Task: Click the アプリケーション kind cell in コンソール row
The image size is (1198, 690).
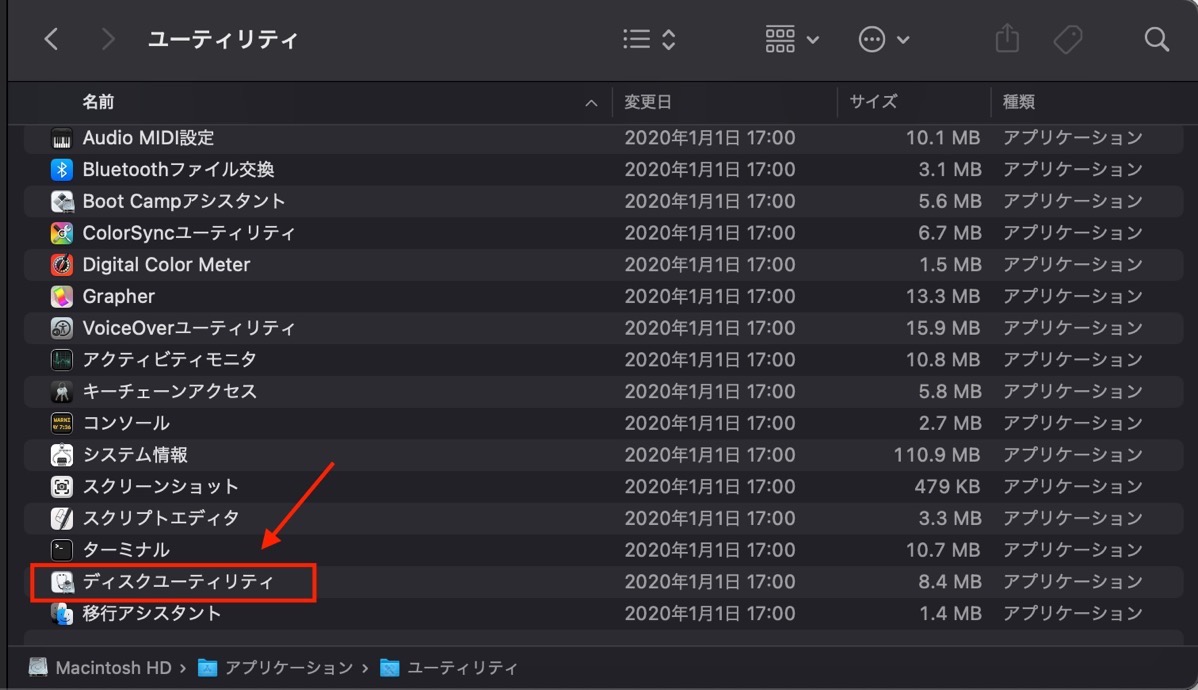Action: [x=1073, y=423]
